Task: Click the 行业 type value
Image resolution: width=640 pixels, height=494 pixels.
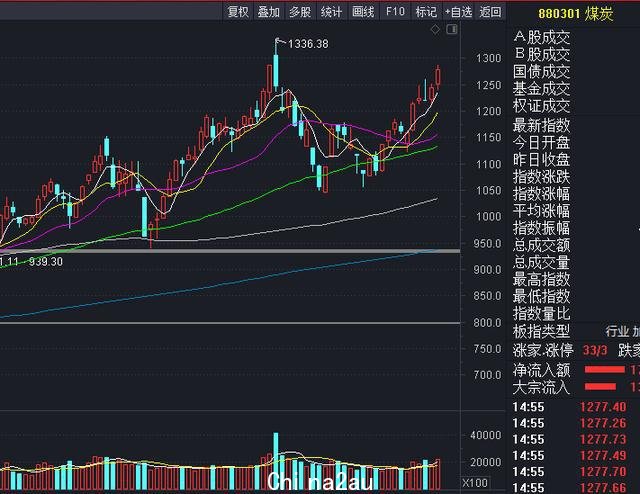Action: 617,331
